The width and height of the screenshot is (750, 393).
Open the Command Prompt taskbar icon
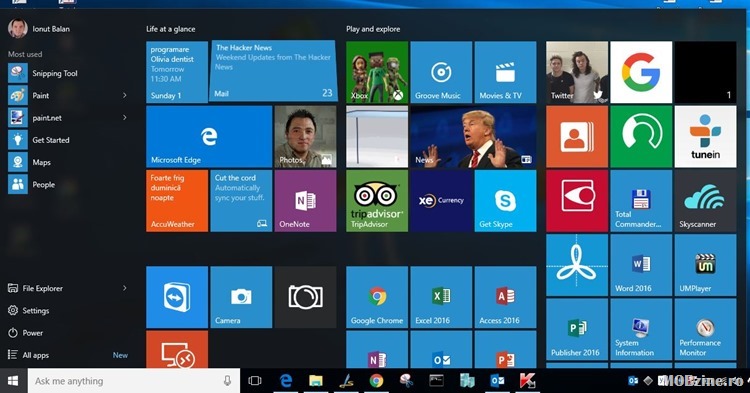436,381
